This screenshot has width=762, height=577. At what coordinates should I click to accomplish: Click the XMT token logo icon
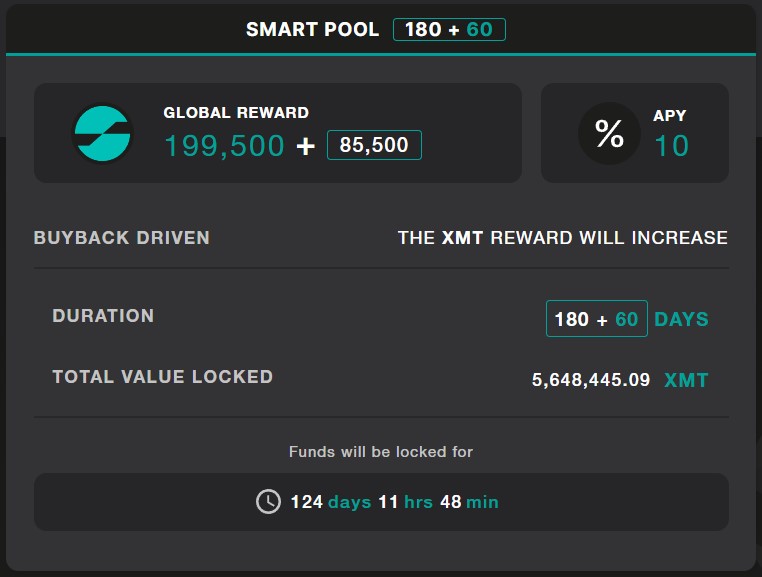(103, 133)
